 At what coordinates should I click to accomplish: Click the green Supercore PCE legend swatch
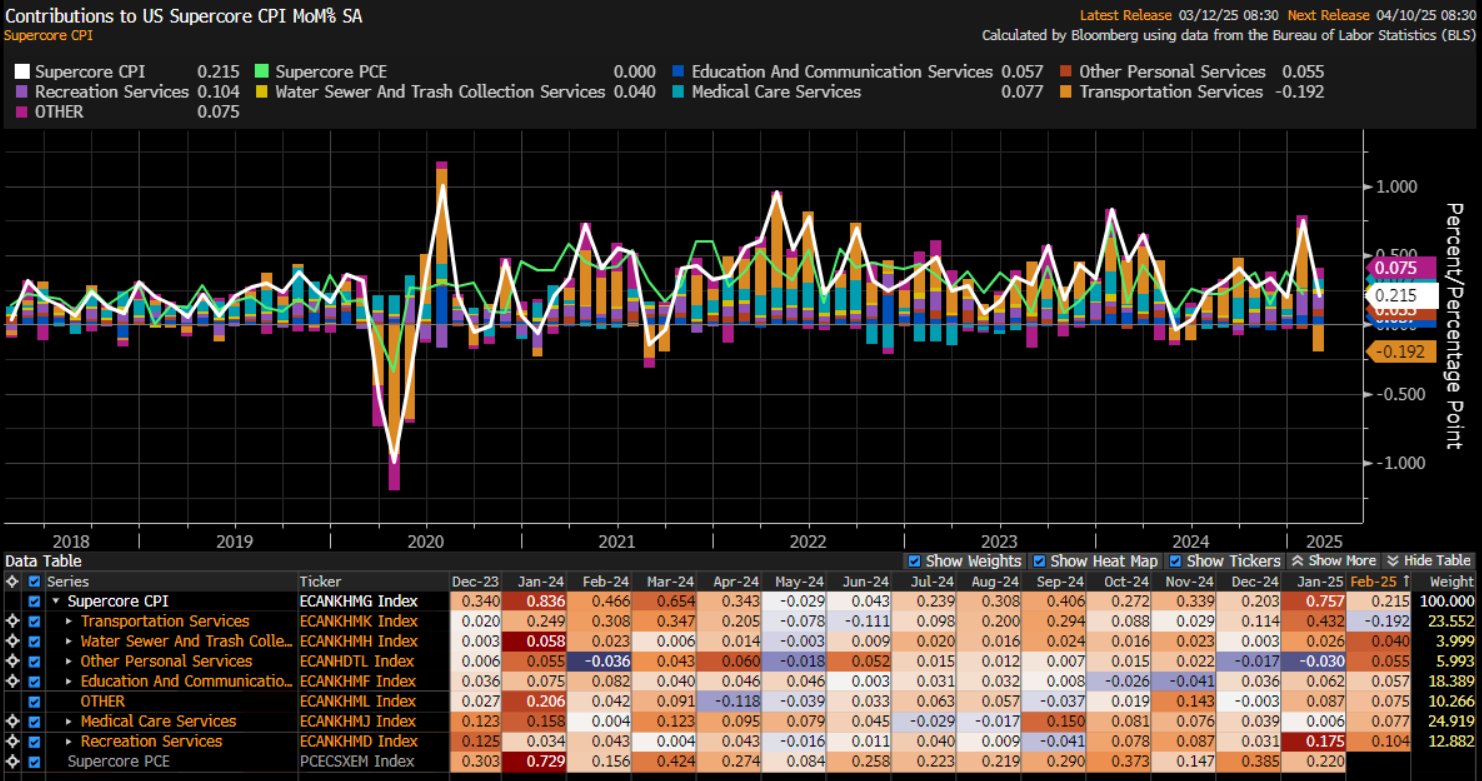[262, 71]
